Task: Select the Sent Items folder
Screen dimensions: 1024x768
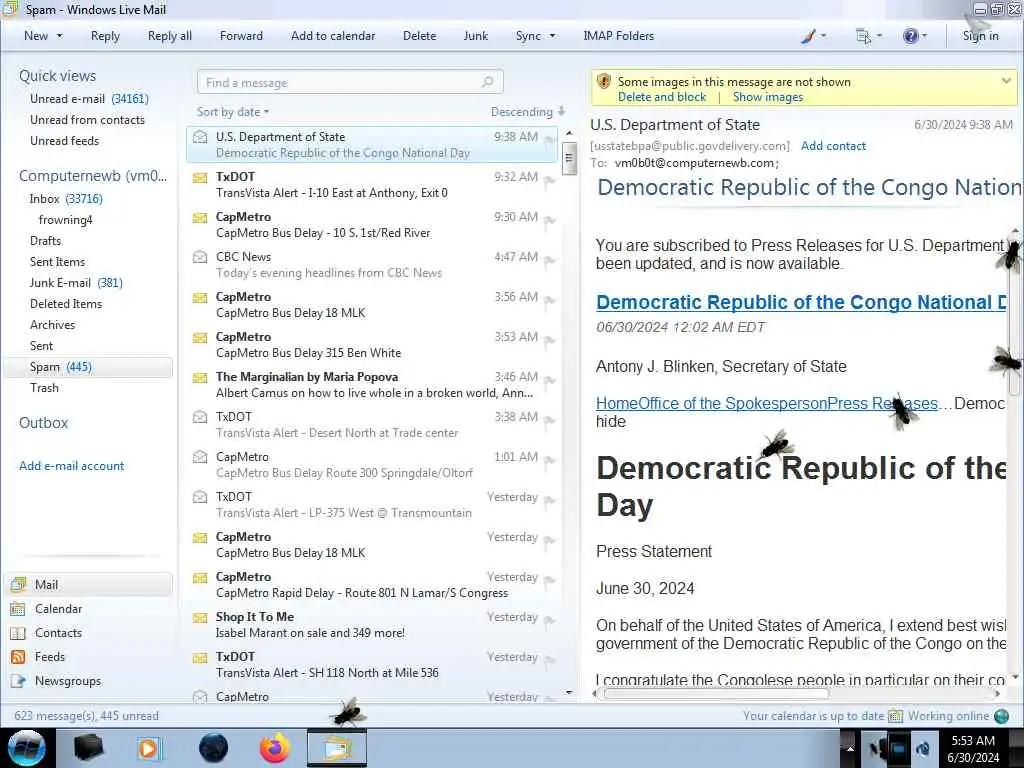Action: [57, 262]
